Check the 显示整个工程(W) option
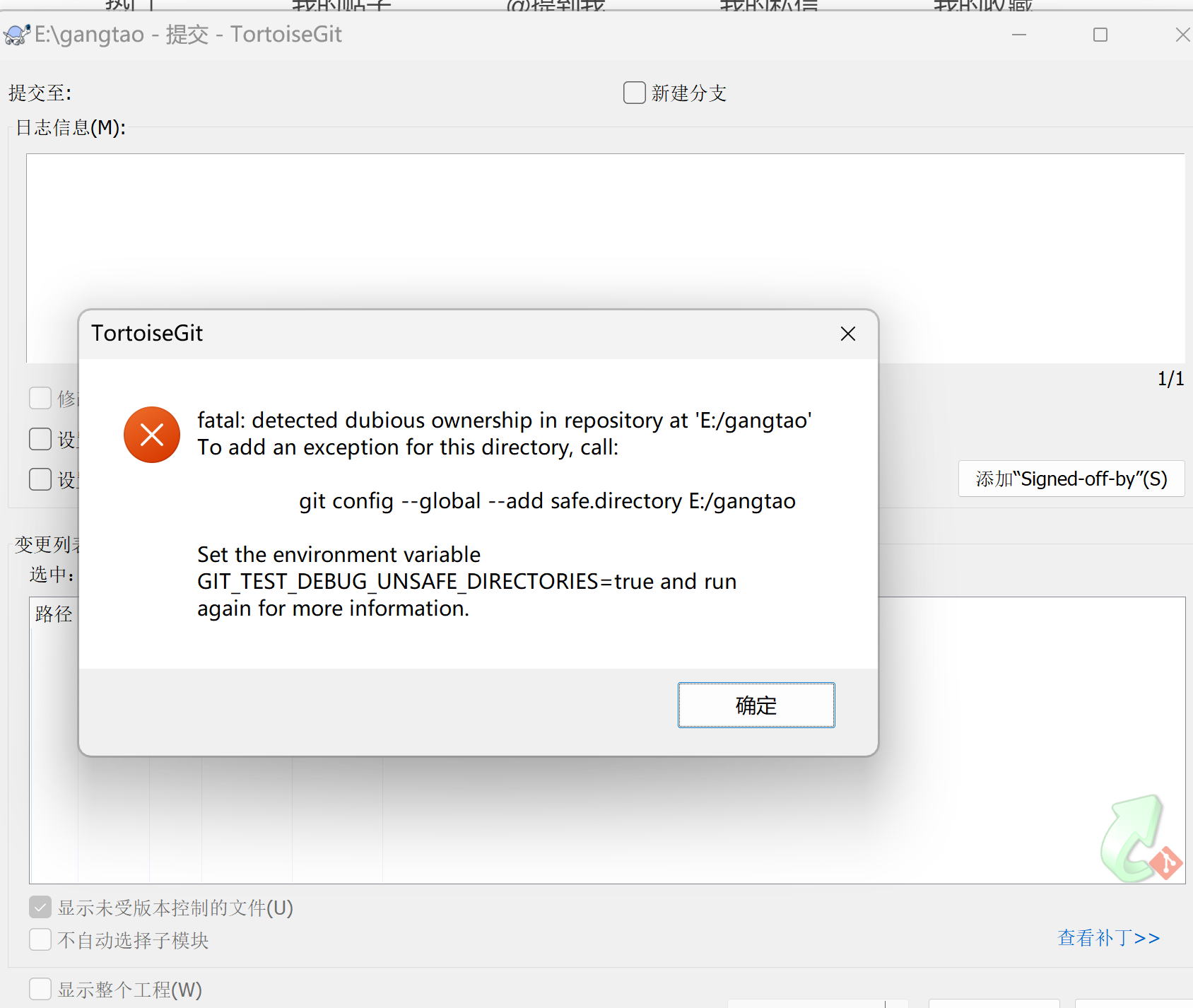The image size is (1193, 1008). [x=40, y=989]
